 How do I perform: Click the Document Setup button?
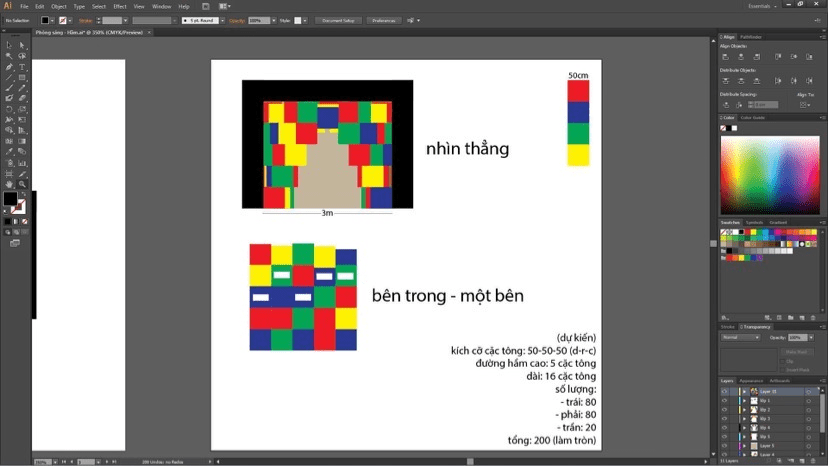(x=338, y=19)
